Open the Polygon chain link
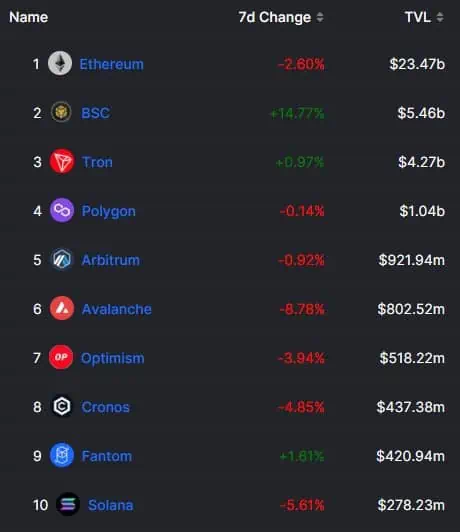Viewport: 460px width, 532px height. (109, 211)
